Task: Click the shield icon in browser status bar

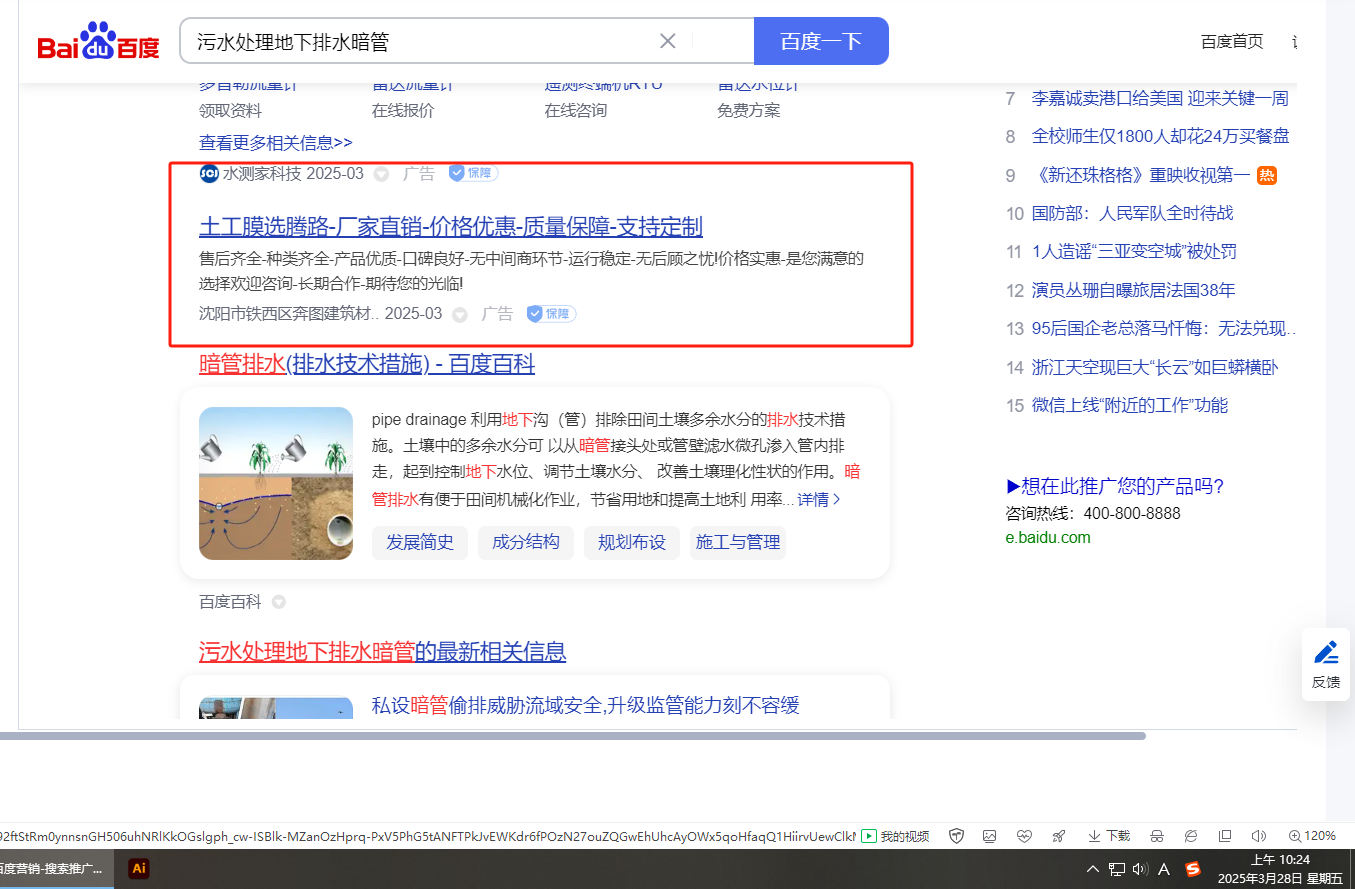Action: (956, 836)
